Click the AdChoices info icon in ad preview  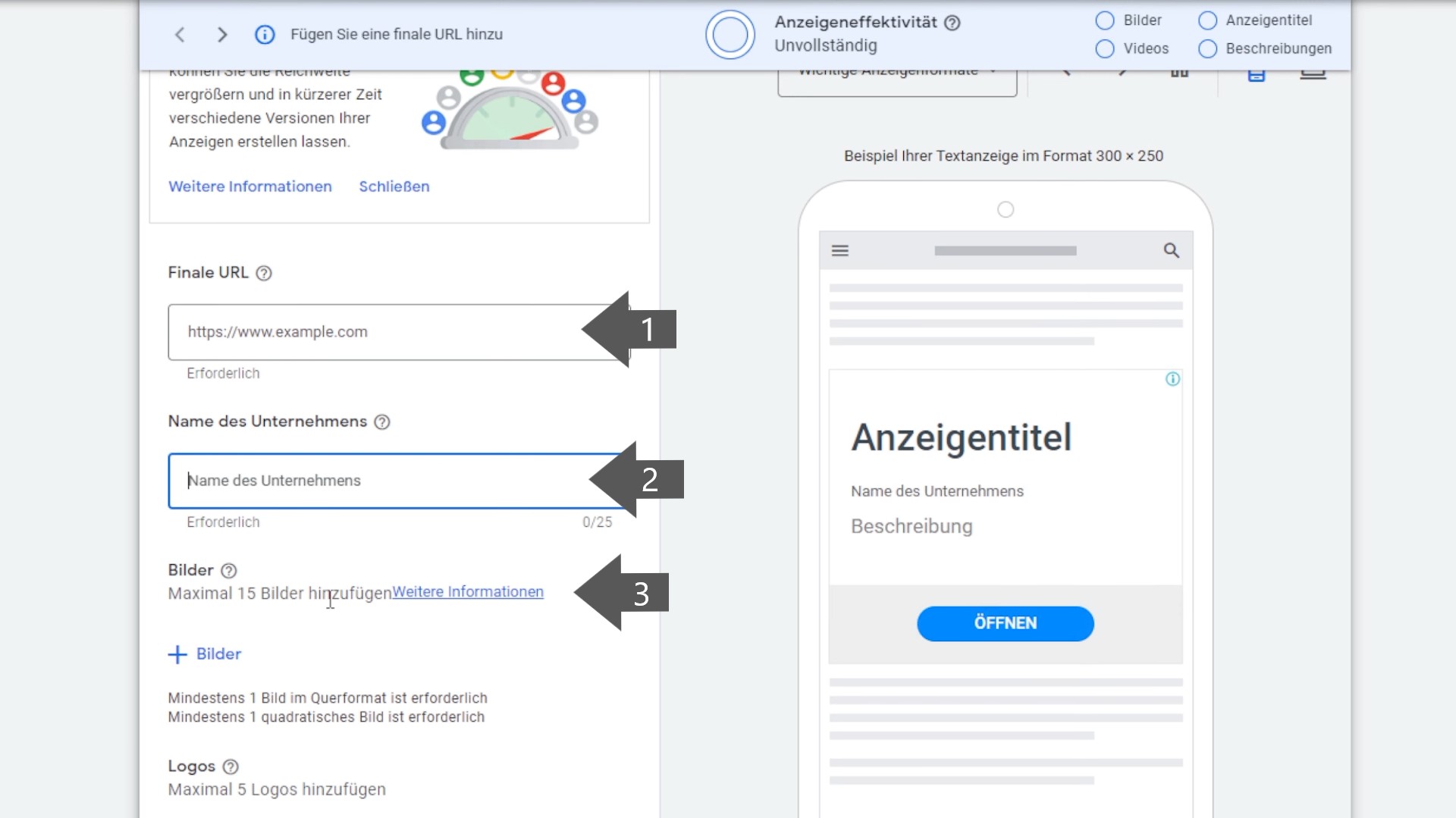[x=1172, y=379]
